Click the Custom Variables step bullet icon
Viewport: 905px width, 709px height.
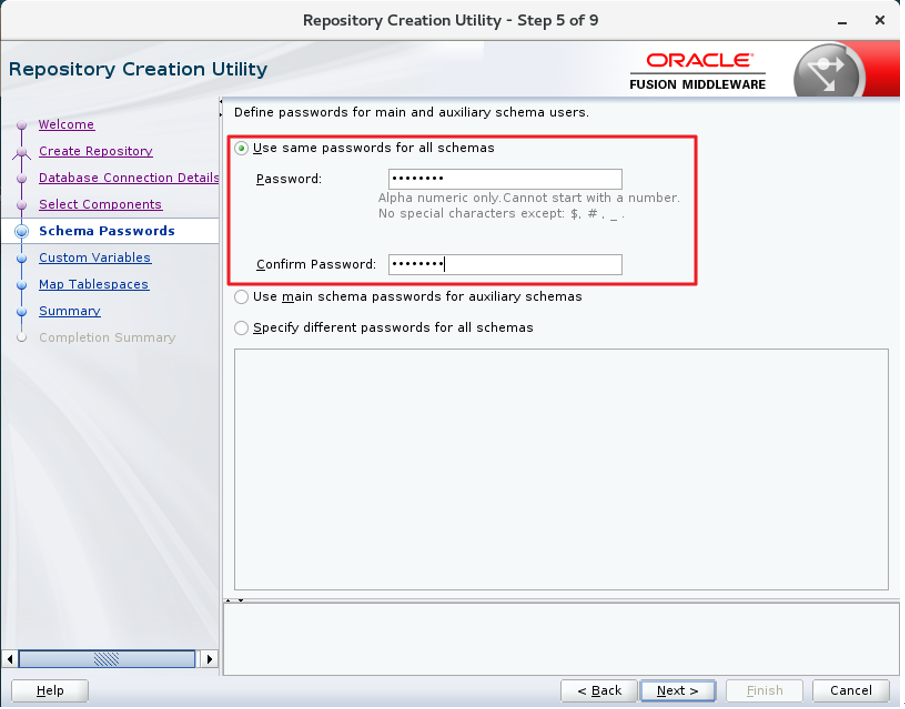click(22, 259)
